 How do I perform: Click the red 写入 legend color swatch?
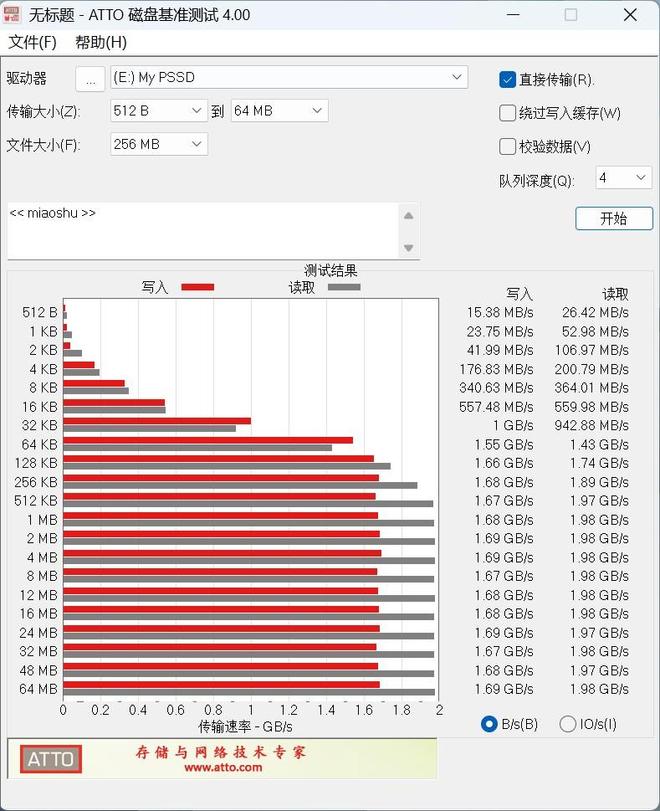pos(197,287)
